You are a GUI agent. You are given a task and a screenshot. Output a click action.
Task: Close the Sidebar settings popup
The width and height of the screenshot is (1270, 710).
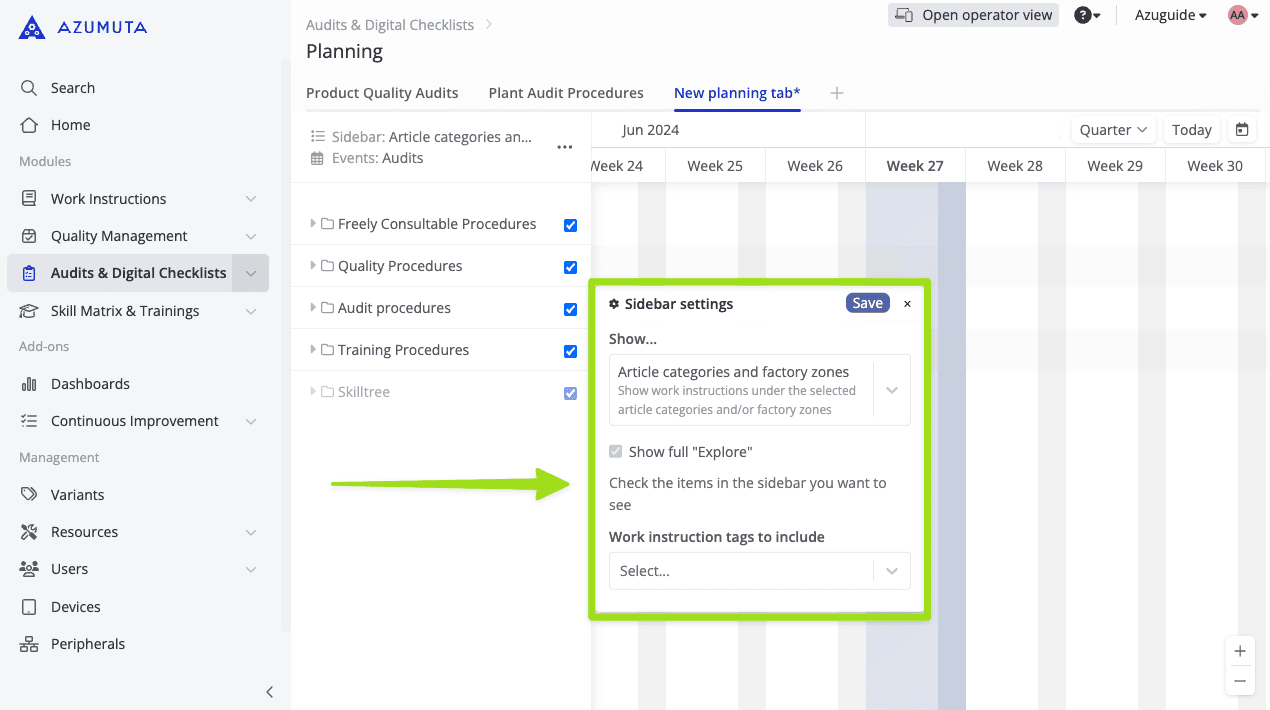pos(907,304)
